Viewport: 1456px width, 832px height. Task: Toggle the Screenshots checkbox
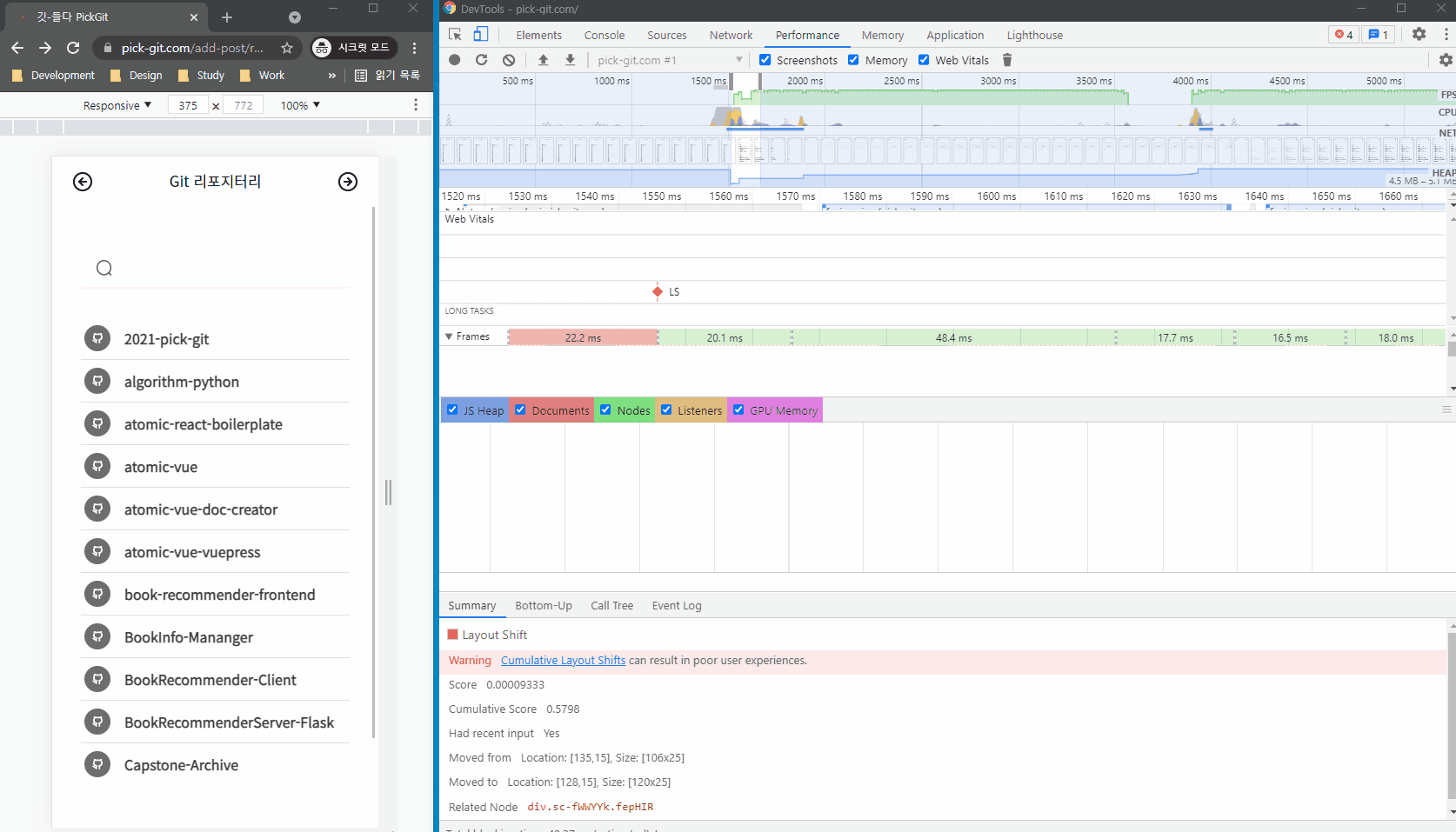(765, 60)
